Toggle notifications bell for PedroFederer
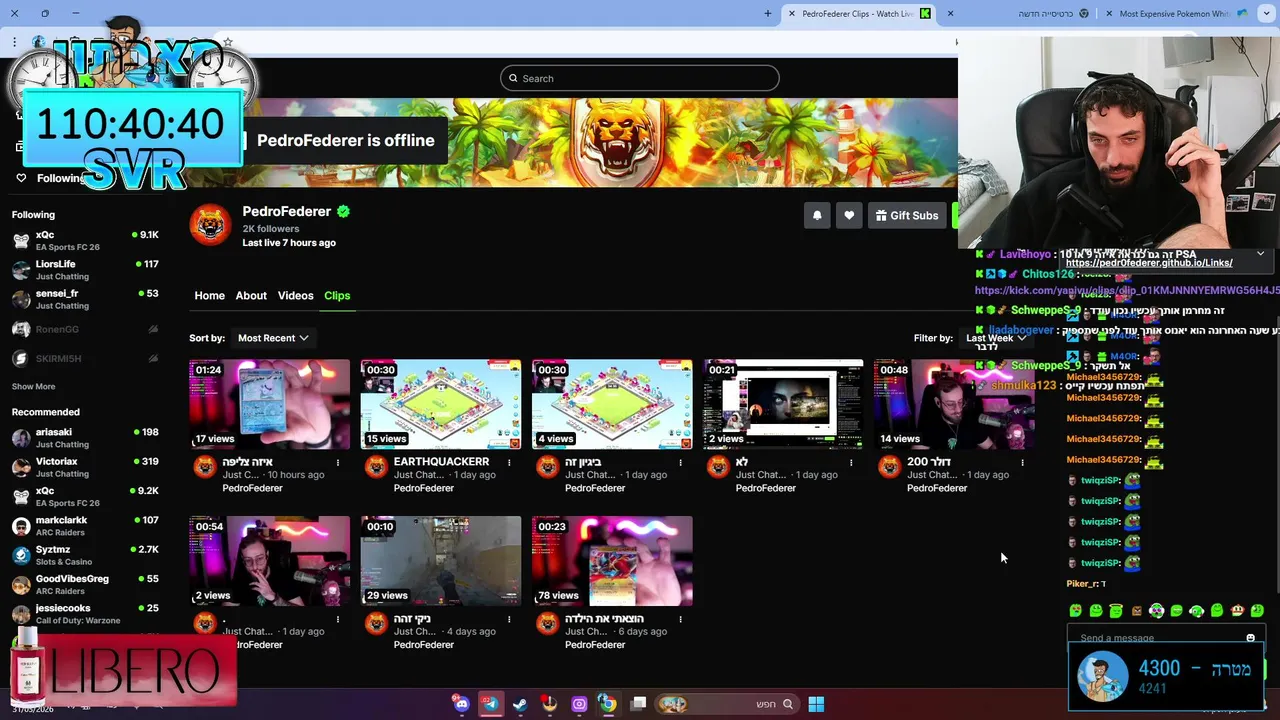Viewport: 1280px width, 720px height. [x=817, y=215]
